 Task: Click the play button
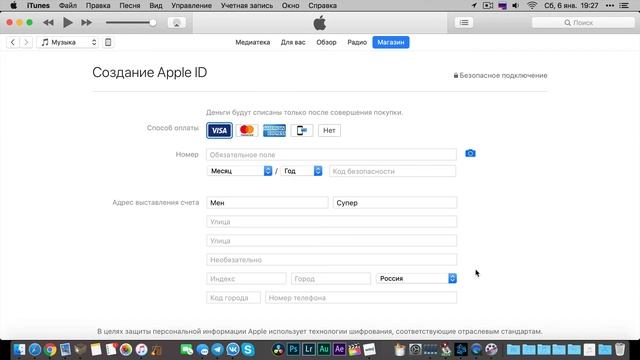point(68,22)
